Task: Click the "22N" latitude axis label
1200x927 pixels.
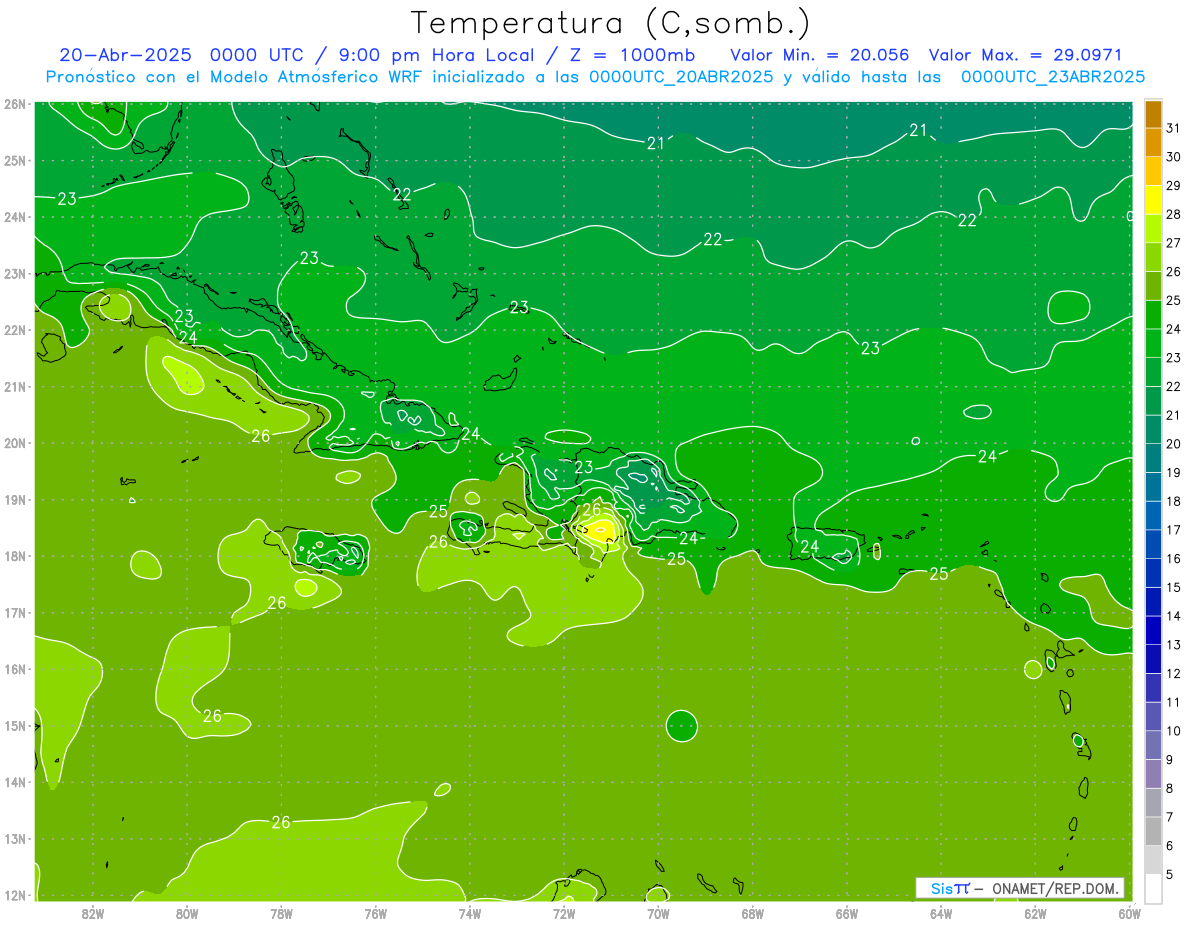Action: pos(16,330)
